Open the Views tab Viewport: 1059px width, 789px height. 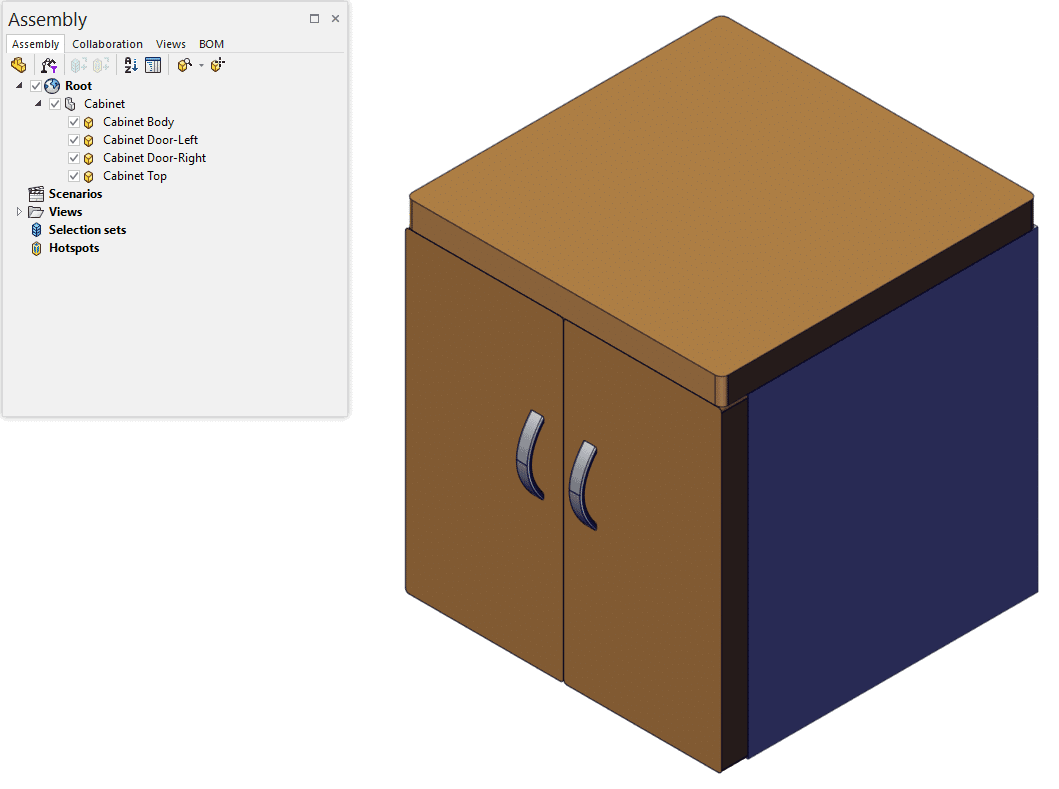point(171,44)
